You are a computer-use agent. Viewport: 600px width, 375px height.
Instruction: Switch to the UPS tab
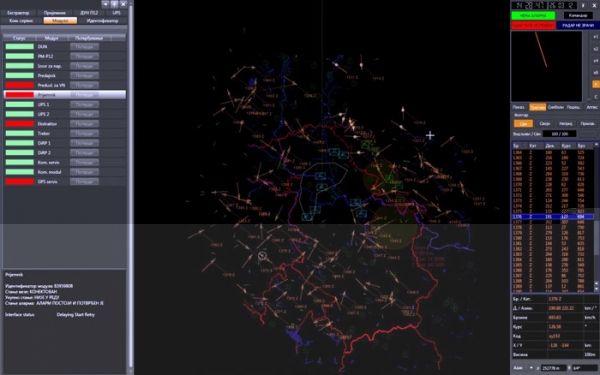point(116,13)
